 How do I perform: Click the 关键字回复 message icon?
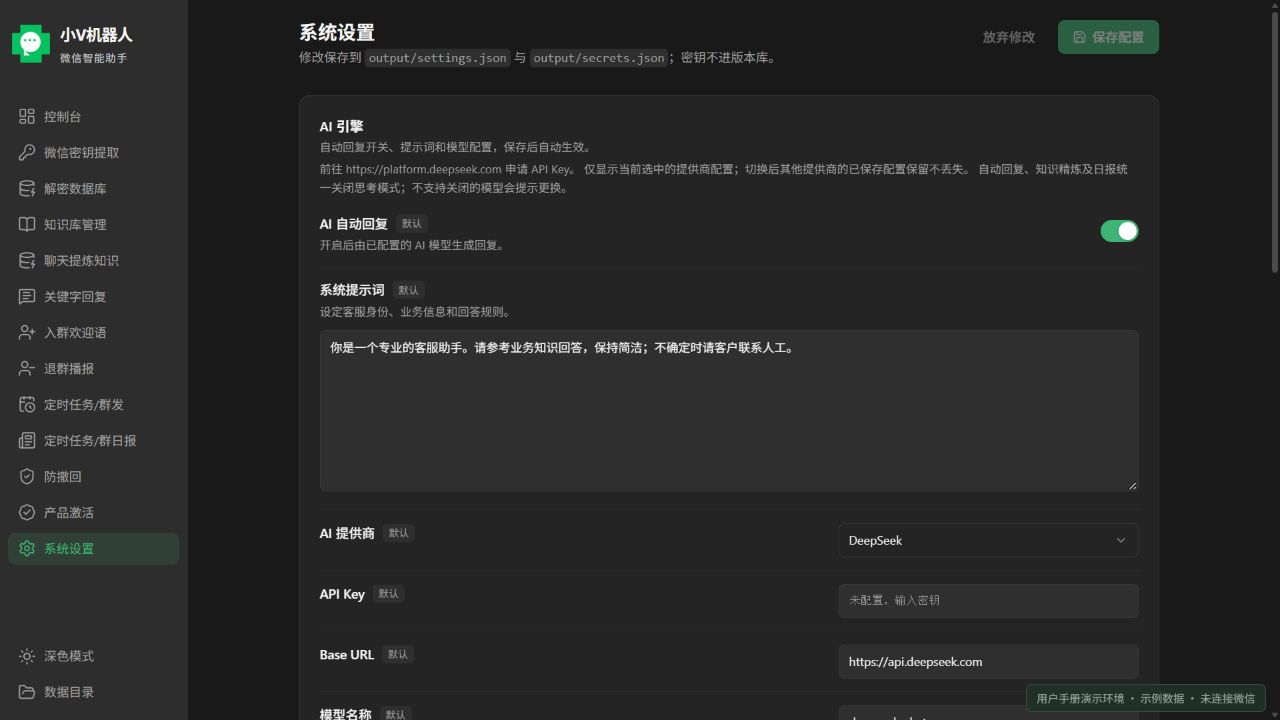click(x=27, y=297)
